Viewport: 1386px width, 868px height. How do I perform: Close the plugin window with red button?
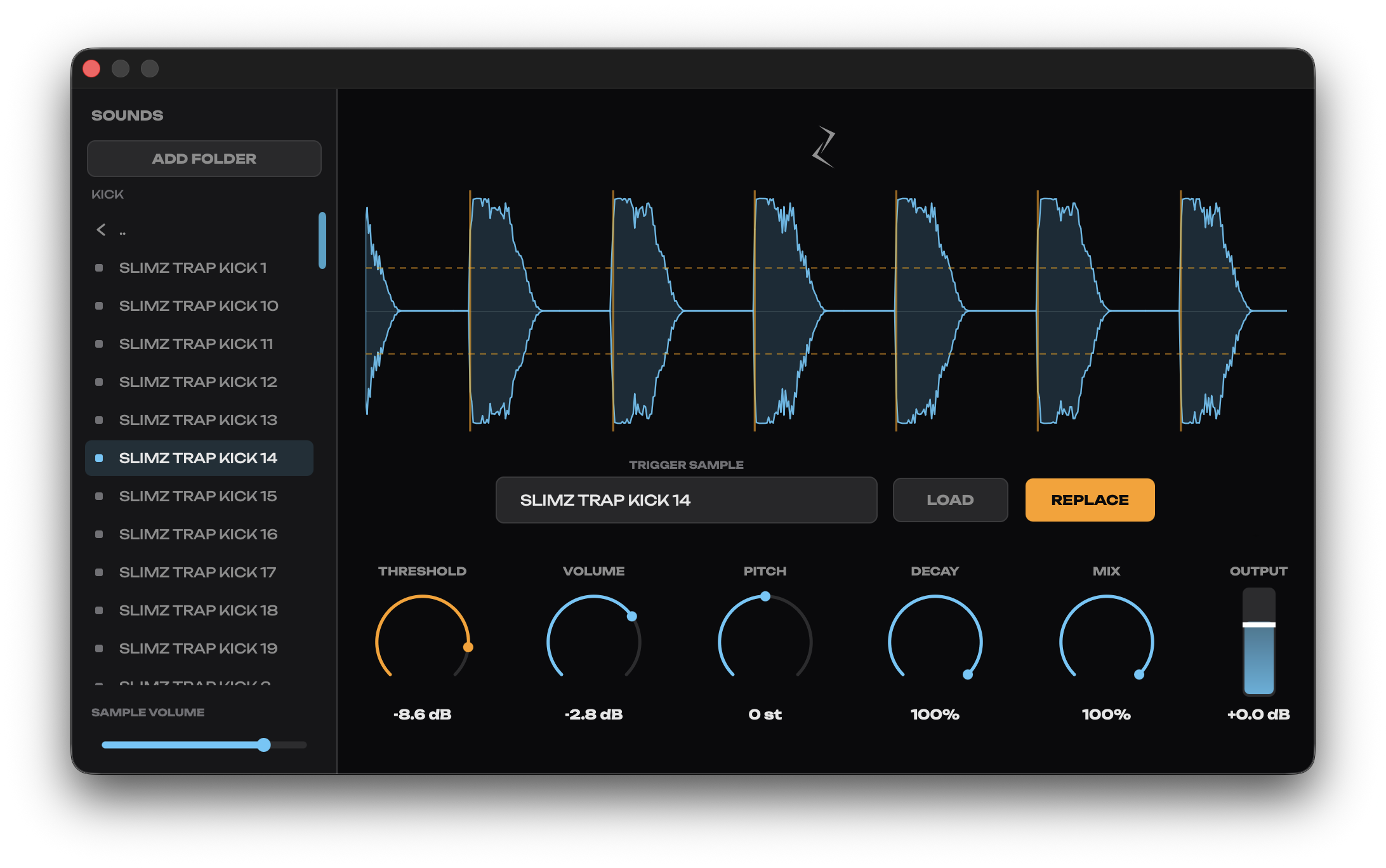tap(91, 69)
